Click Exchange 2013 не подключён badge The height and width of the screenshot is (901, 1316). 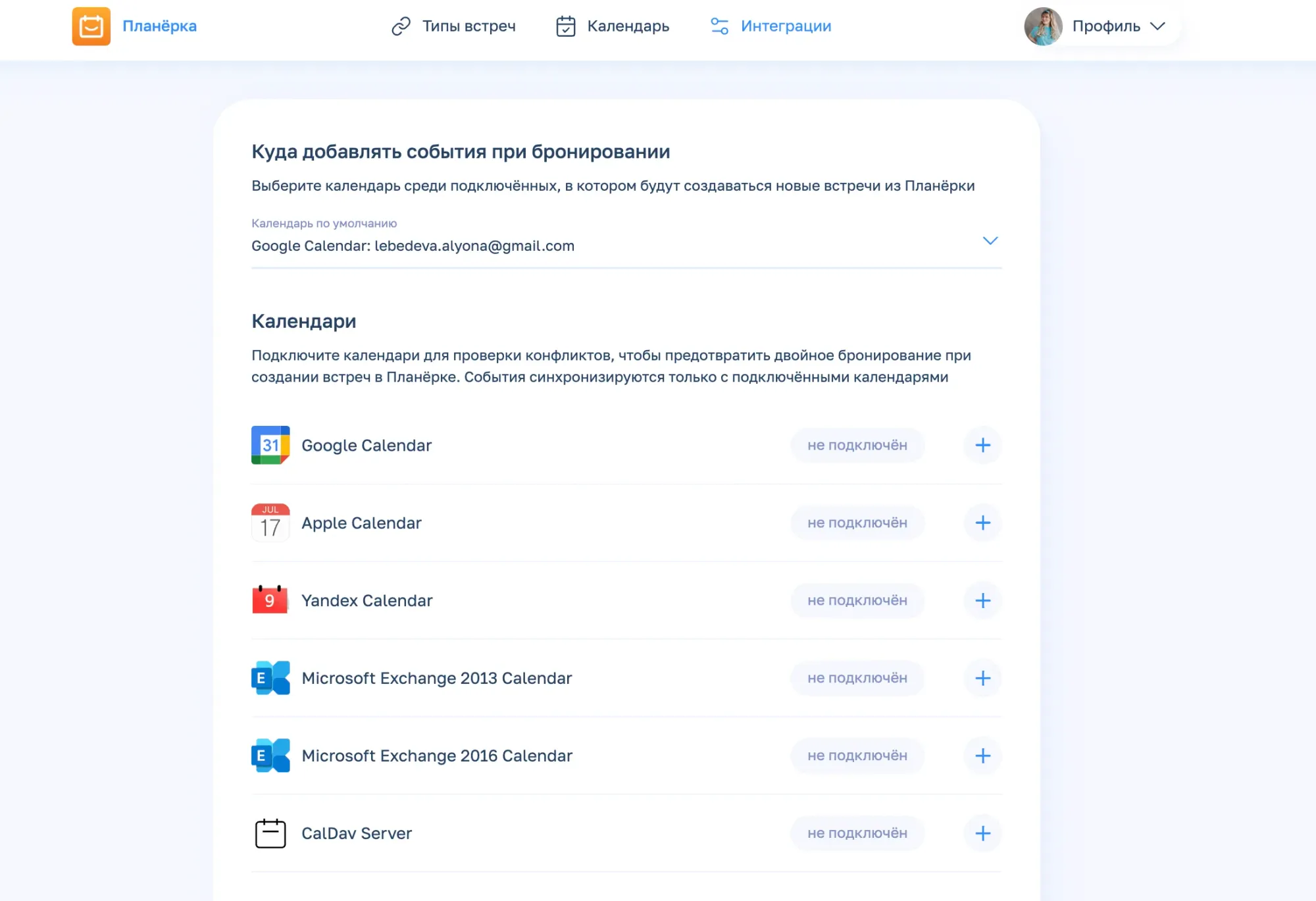click(x=857, y=678)
